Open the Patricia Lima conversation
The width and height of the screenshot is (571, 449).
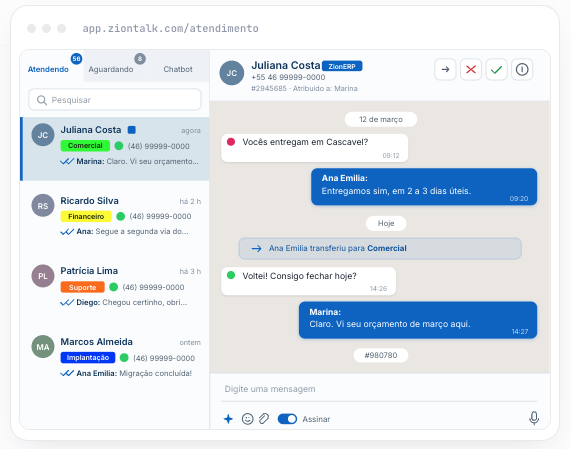pos(115,287)
